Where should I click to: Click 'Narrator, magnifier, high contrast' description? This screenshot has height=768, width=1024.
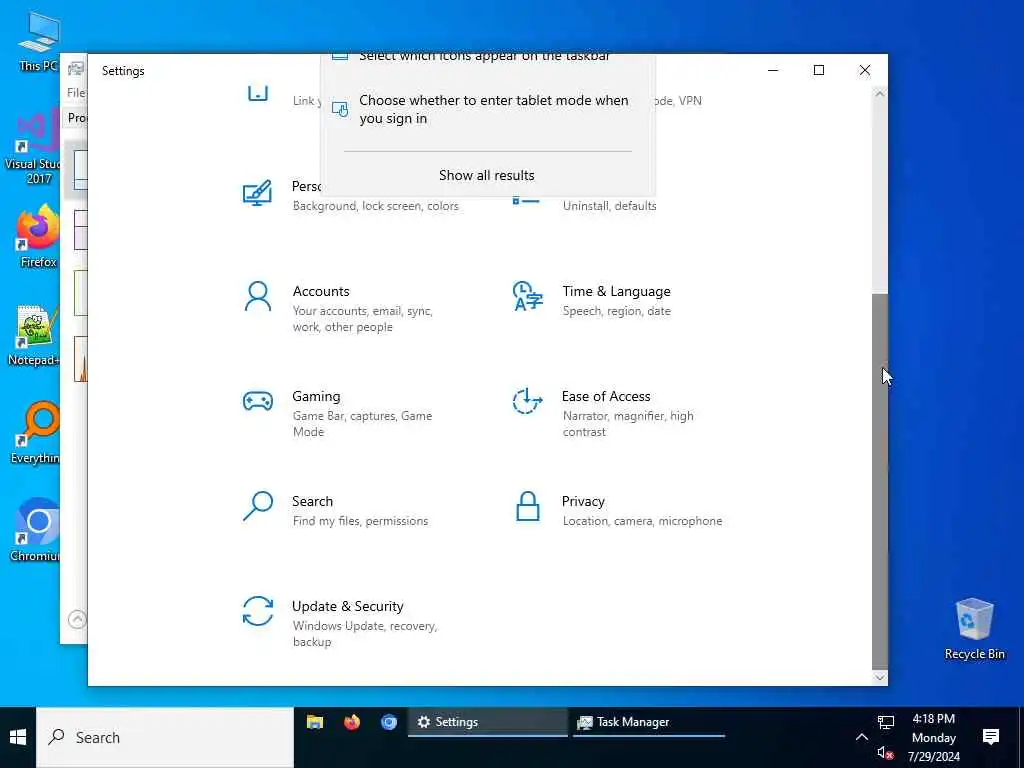pos(628,424)
